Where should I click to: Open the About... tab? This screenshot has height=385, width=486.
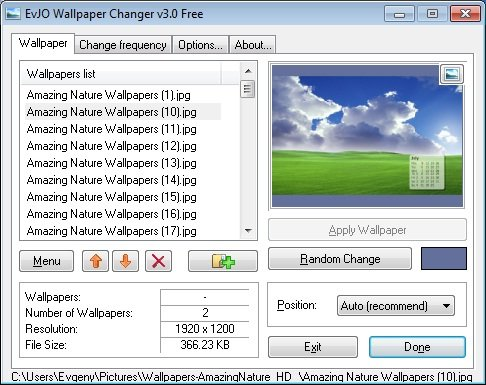[x=253, y=45]
